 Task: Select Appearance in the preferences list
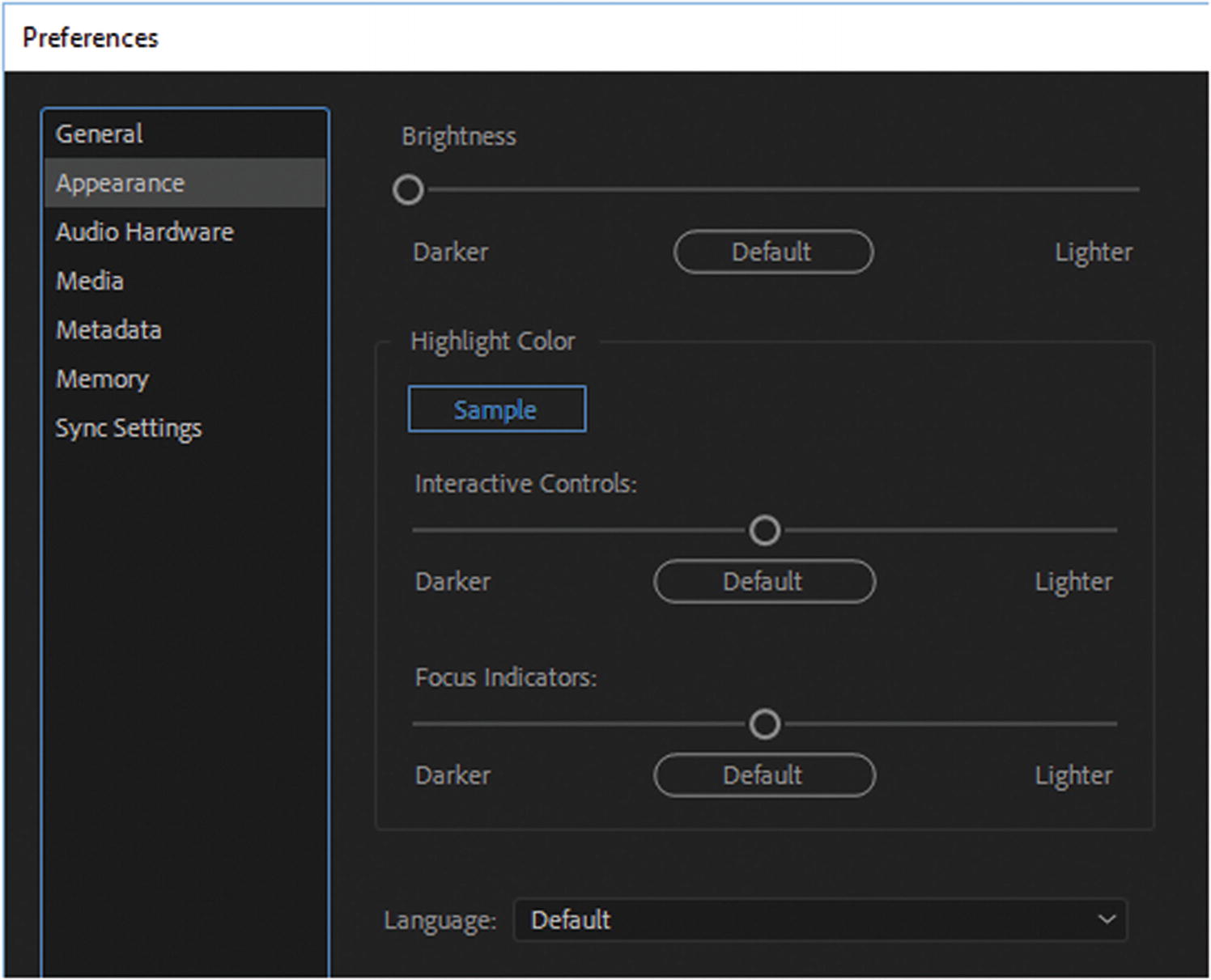pyautogui.click(x=121, y=183)
